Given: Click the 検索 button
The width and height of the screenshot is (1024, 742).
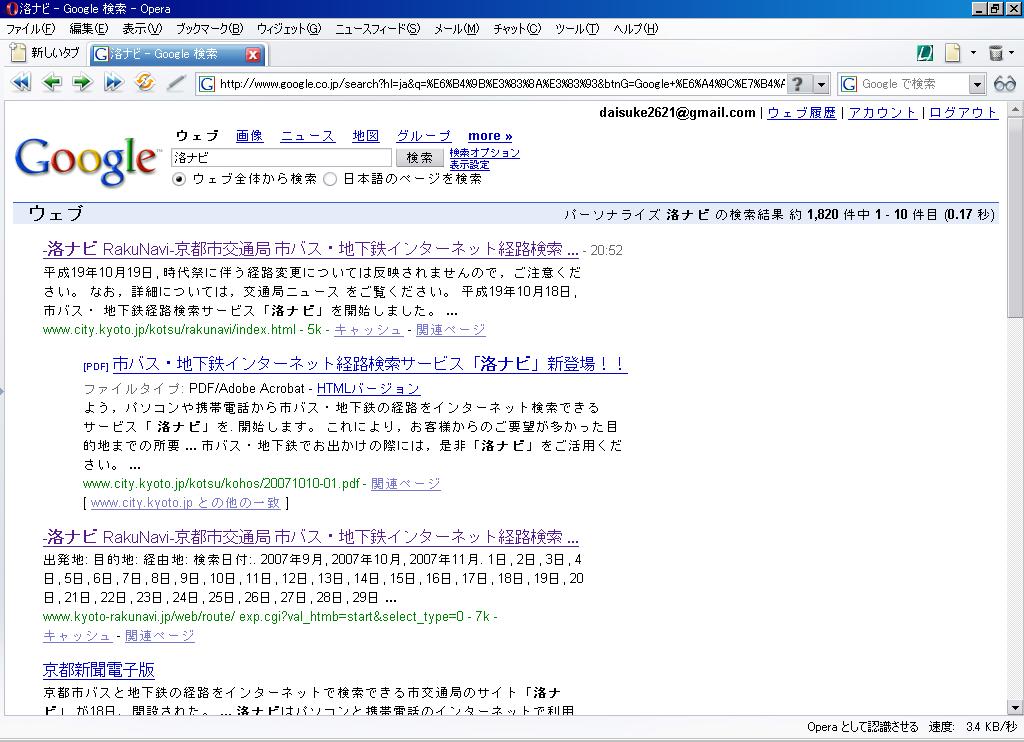Looking at the screenshot, I should point(419,157).
